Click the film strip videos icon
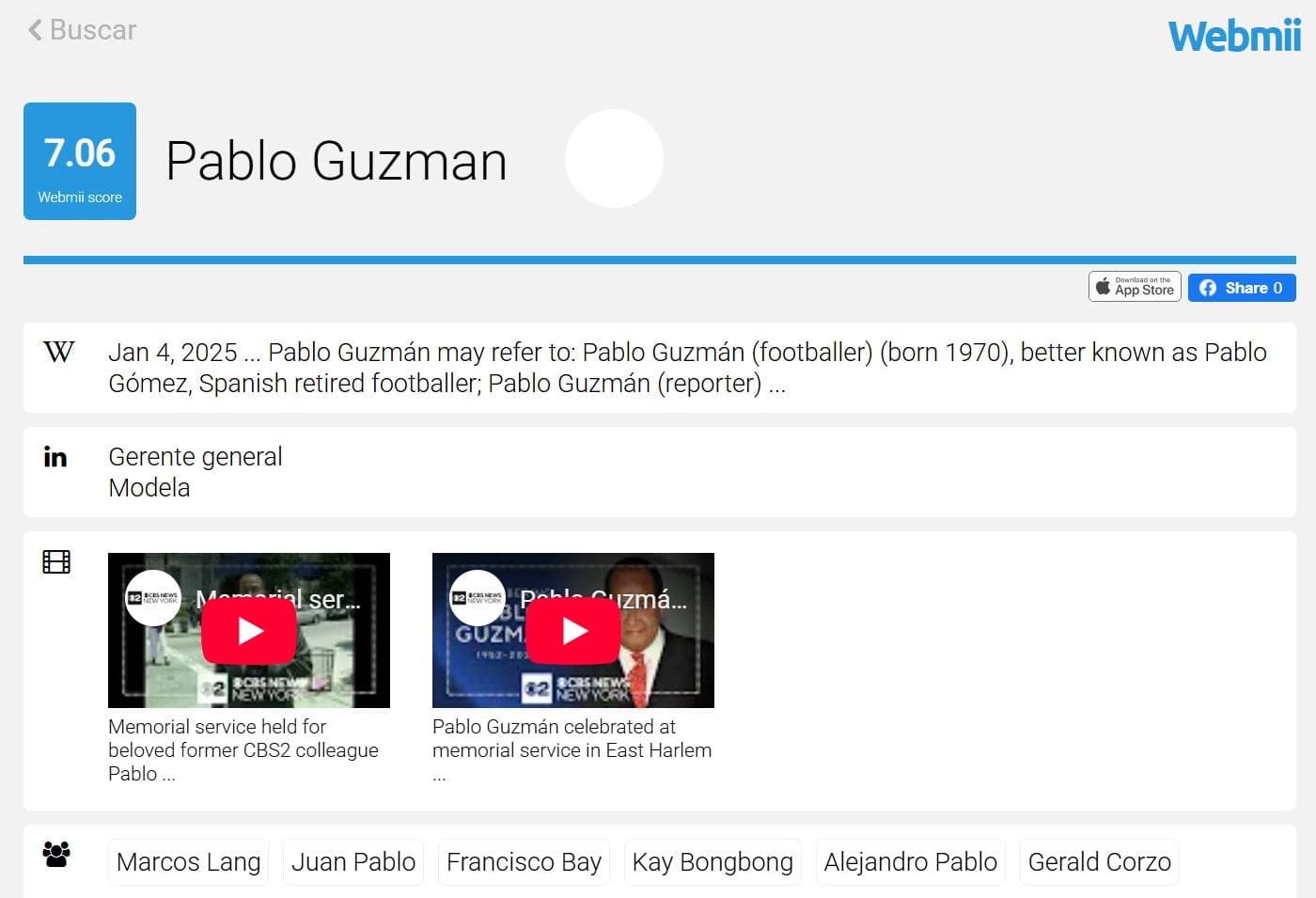Viewport: 1316px width, 898px height. [56, 562]
